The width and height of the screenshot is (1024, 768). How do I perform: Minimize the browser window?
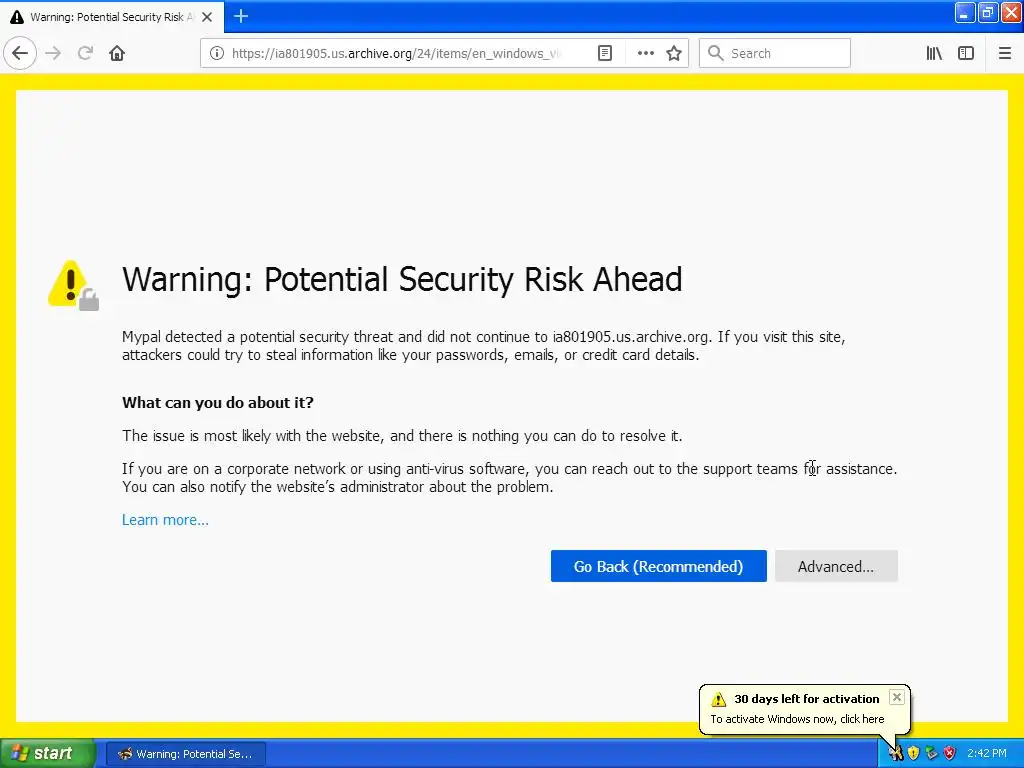pyautogui.click(x=965, y=13)
